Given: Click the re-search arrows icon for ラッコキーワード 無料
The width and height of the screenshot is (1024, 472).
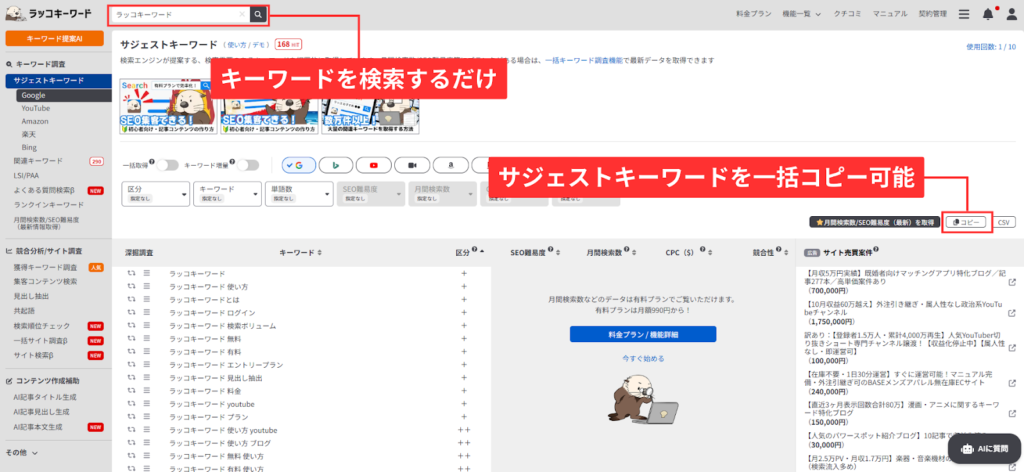Looking at the screenshot, I should point(131,339).
